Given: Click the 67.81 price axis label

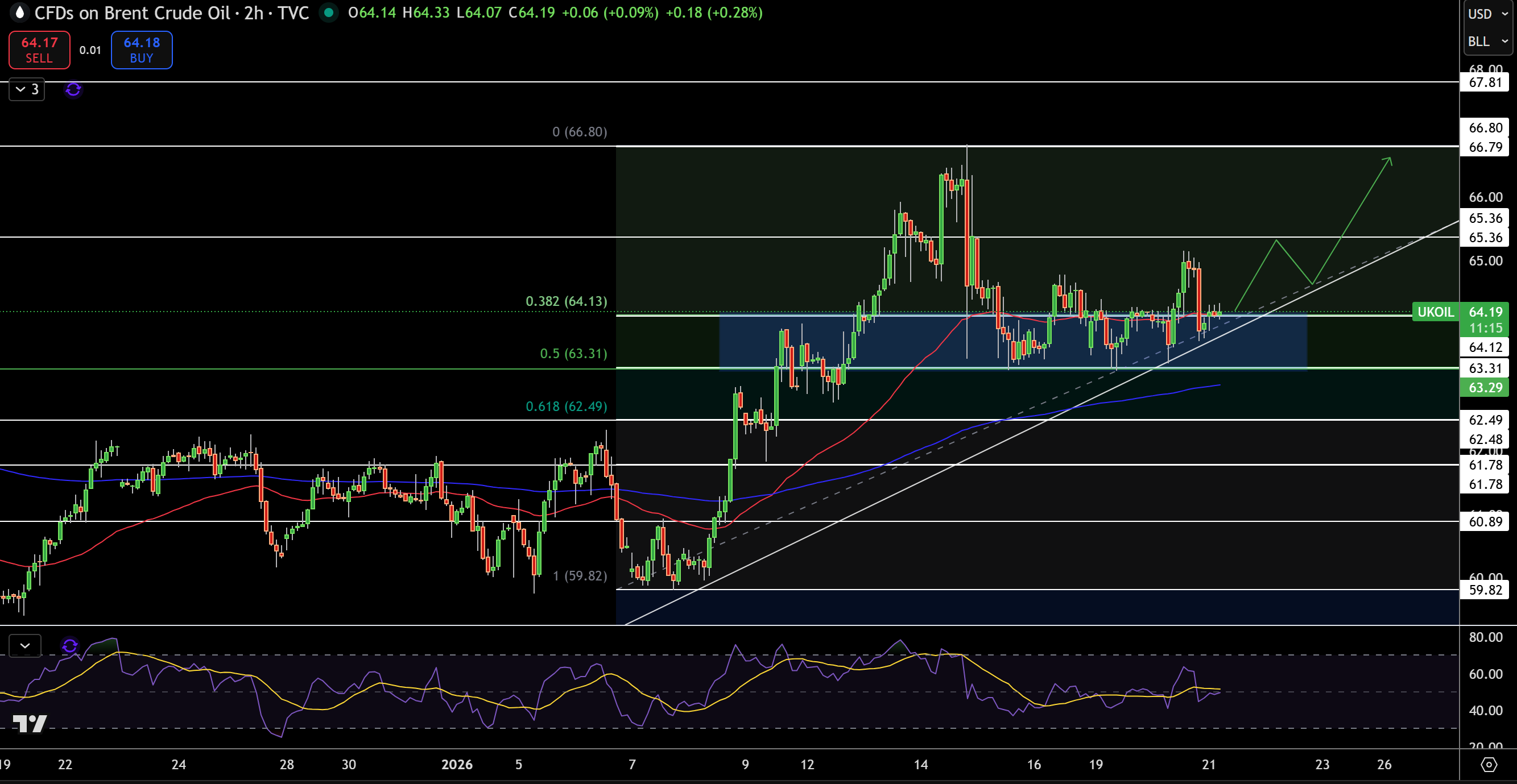Looking at the screenshot, I should [1485, 82].
